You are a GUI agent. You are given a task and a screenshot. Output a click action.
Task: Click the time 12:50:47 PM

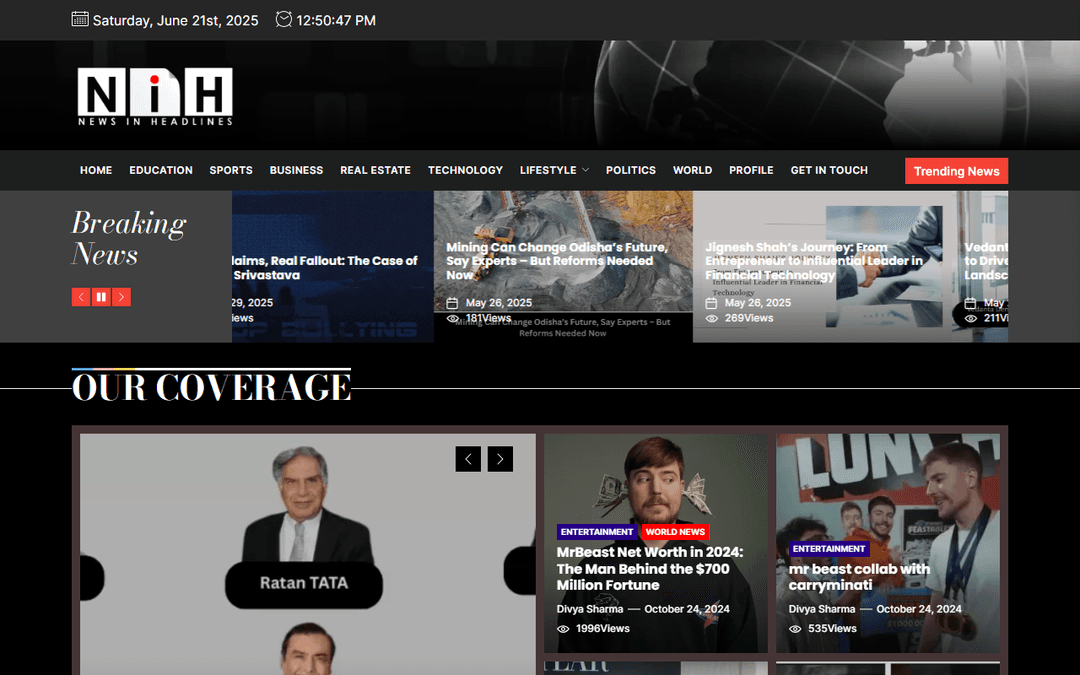coord(336,21)
